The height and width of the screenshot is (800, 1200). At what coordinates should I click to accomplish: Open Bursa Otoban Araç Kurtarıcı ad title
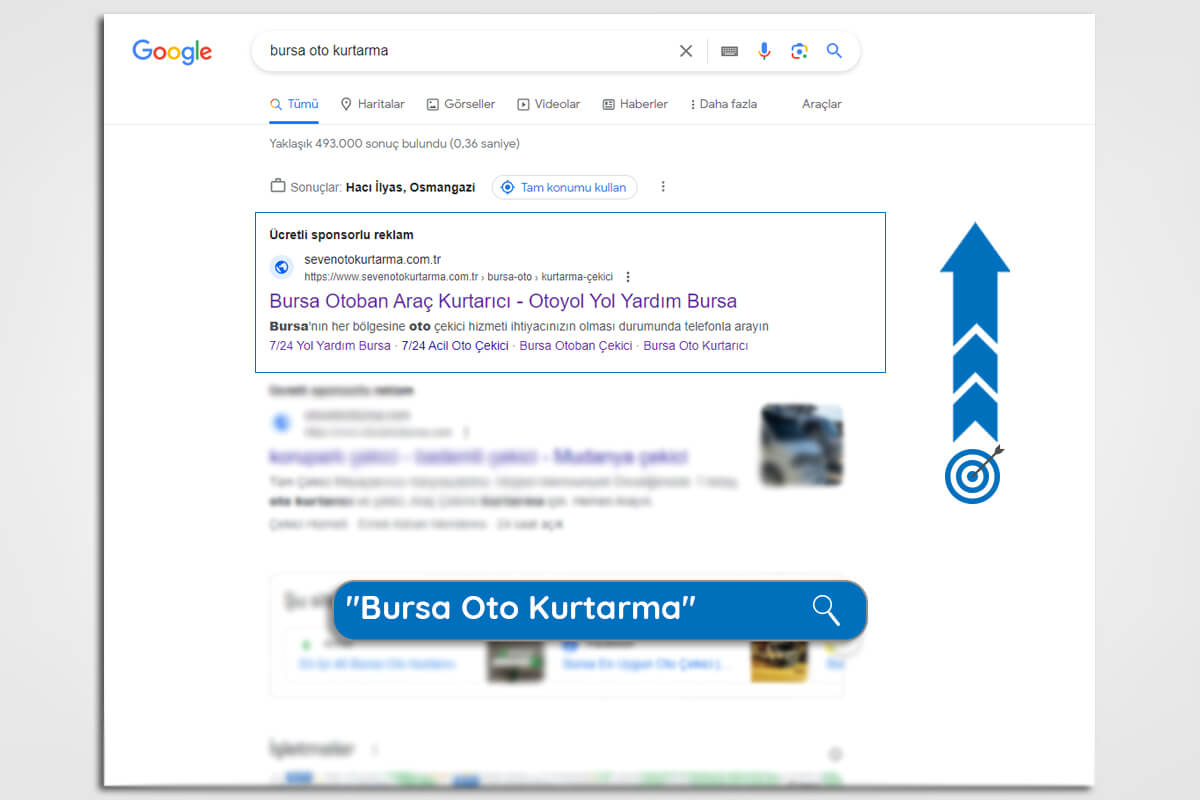(503, 301)
